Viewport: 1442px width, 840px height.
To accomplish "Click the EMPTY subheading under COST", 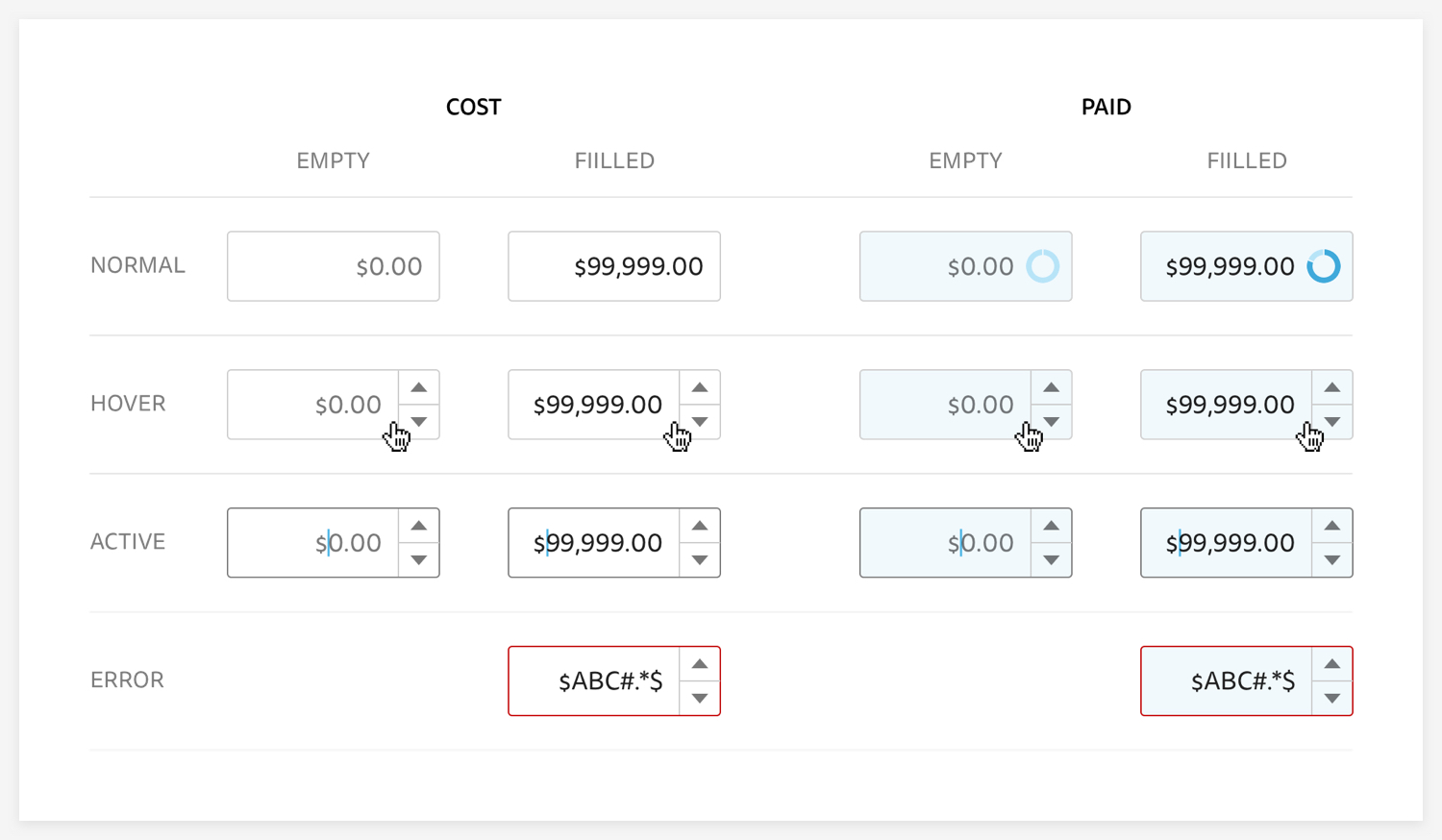I will tap(334, 161).
